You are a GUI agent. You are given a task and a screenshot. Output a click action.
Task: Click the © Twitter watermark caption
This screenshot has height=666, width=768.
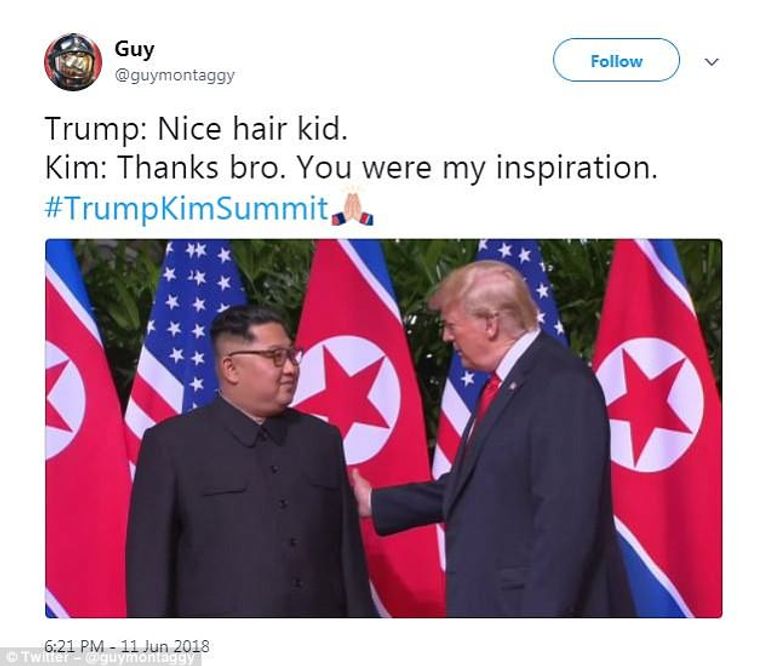100,658
